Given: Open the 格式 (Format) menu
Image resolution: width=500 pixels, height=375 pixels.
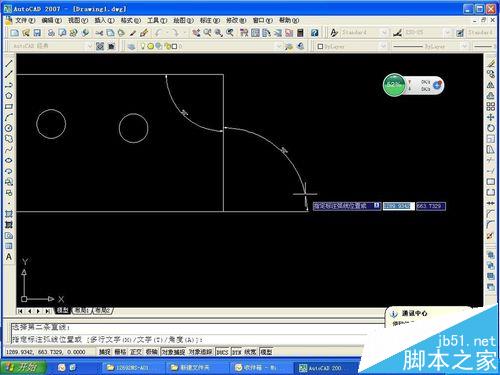Looking at the screenshot, I should (x=131, y=20).
